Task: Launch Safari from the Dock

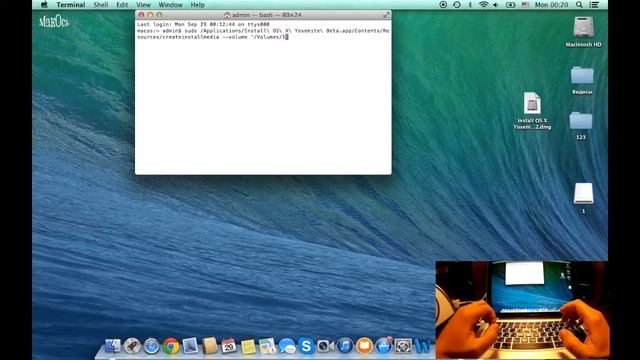Action: coord(151,346)
